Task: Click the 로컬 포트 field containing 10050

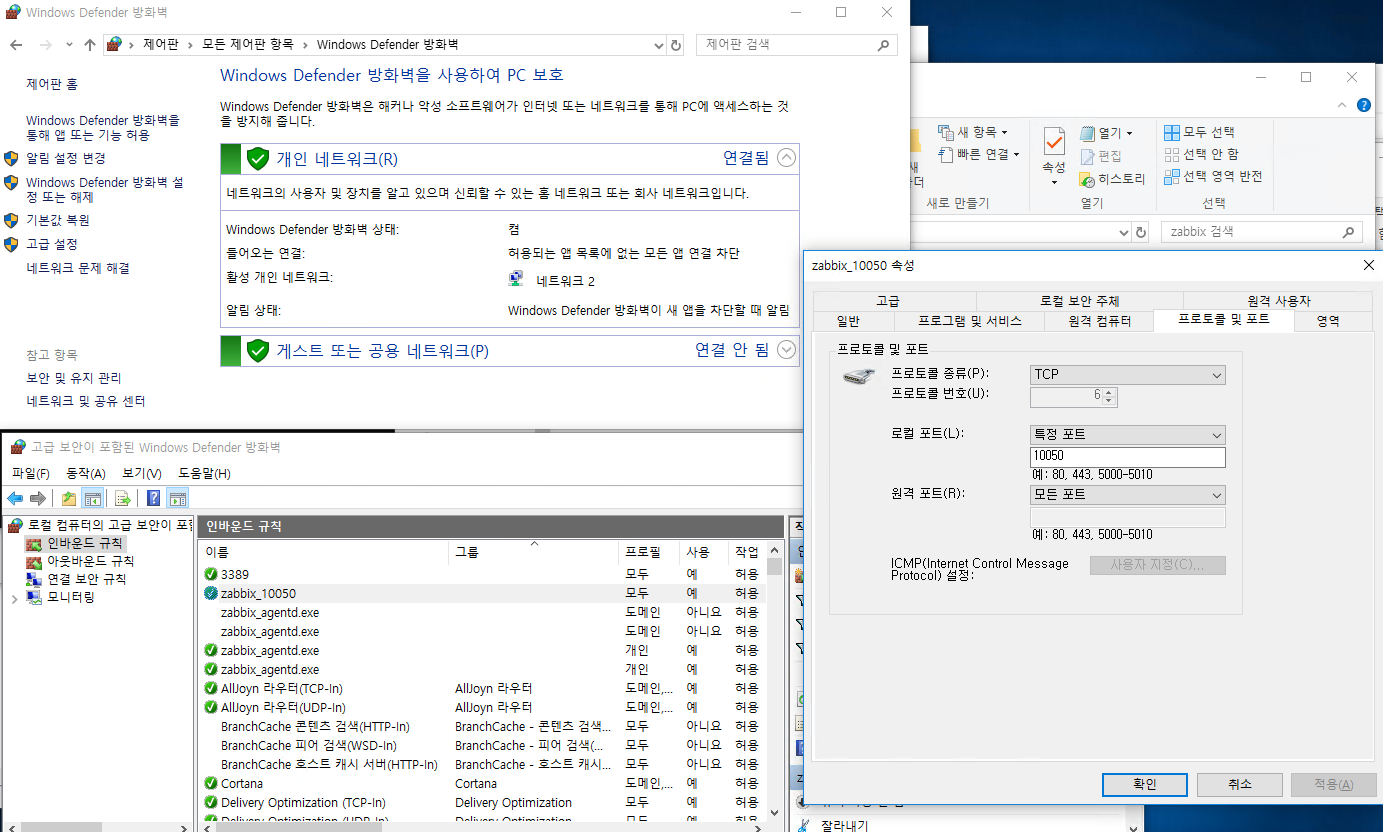Action: 1127,457
